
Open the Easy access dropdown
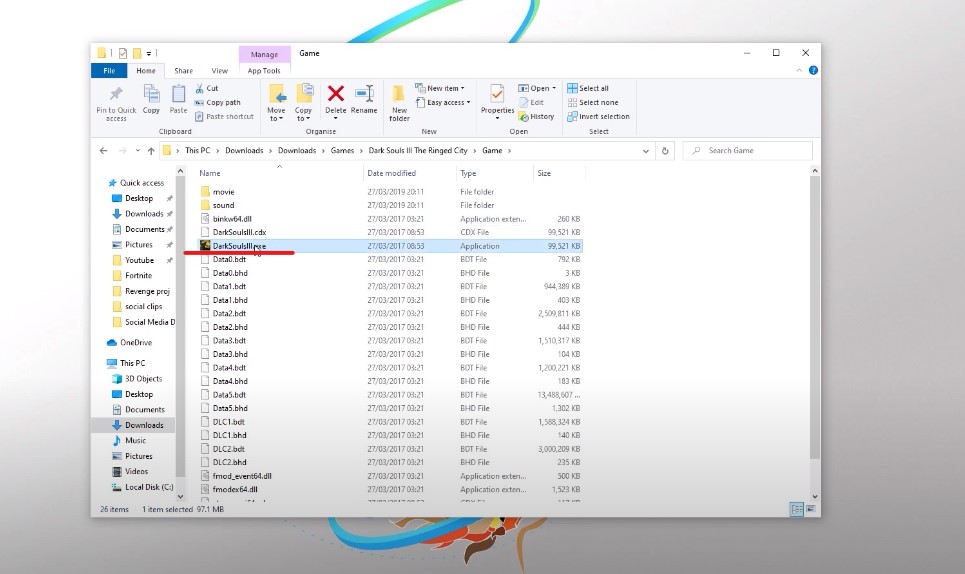(443, 102)
